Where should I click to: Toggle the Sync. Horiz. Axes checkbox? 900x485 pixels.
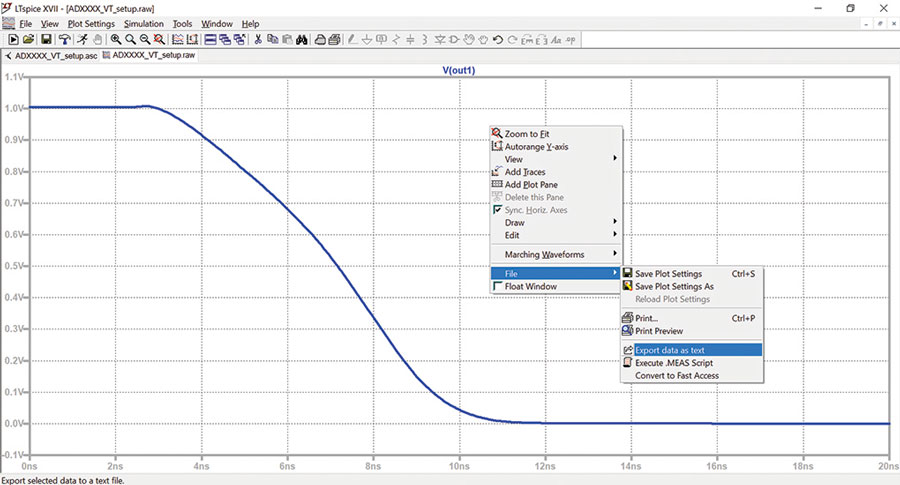(x=497, y=209)
